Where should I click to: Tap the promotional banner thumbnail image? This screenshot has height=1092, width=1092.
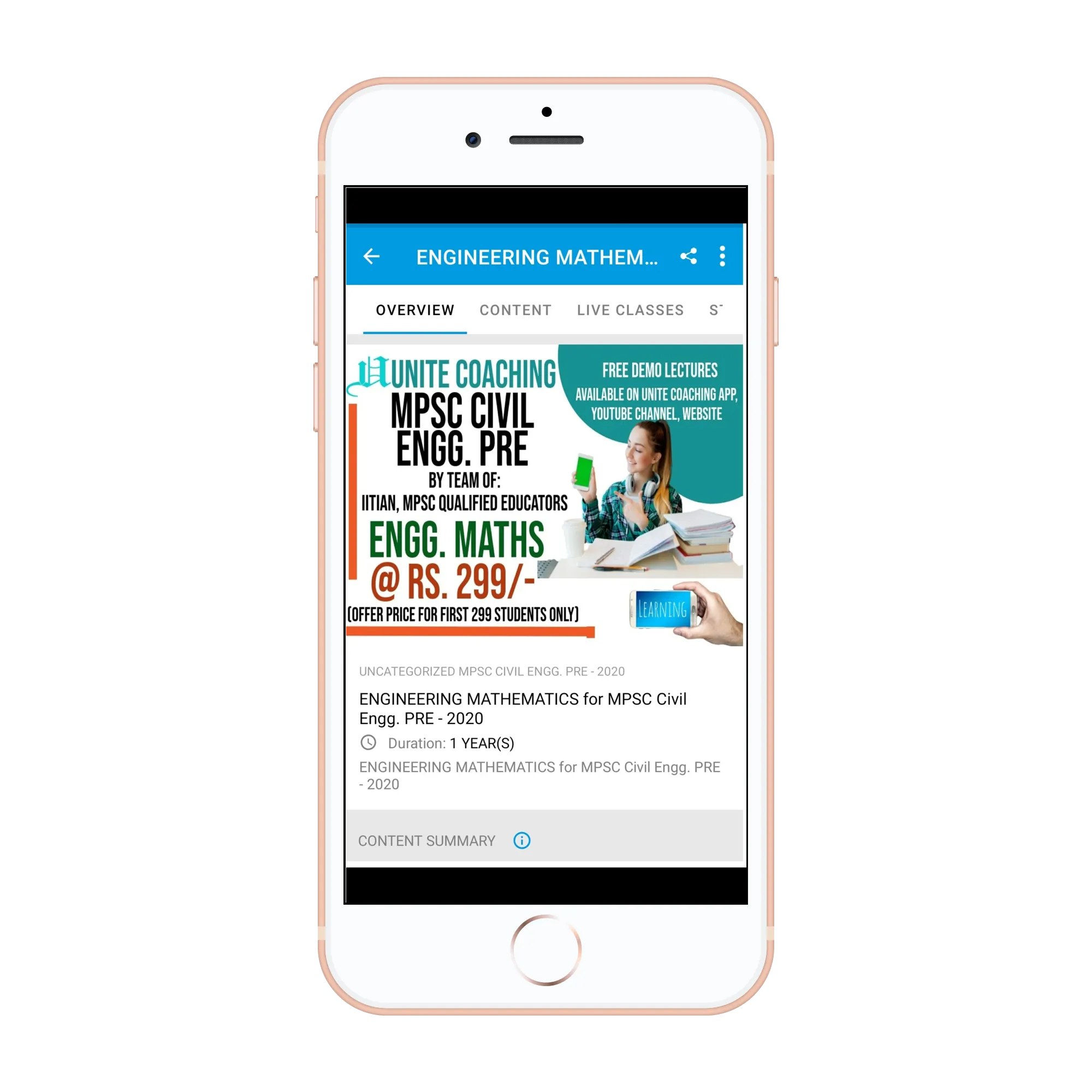(546, 490)
